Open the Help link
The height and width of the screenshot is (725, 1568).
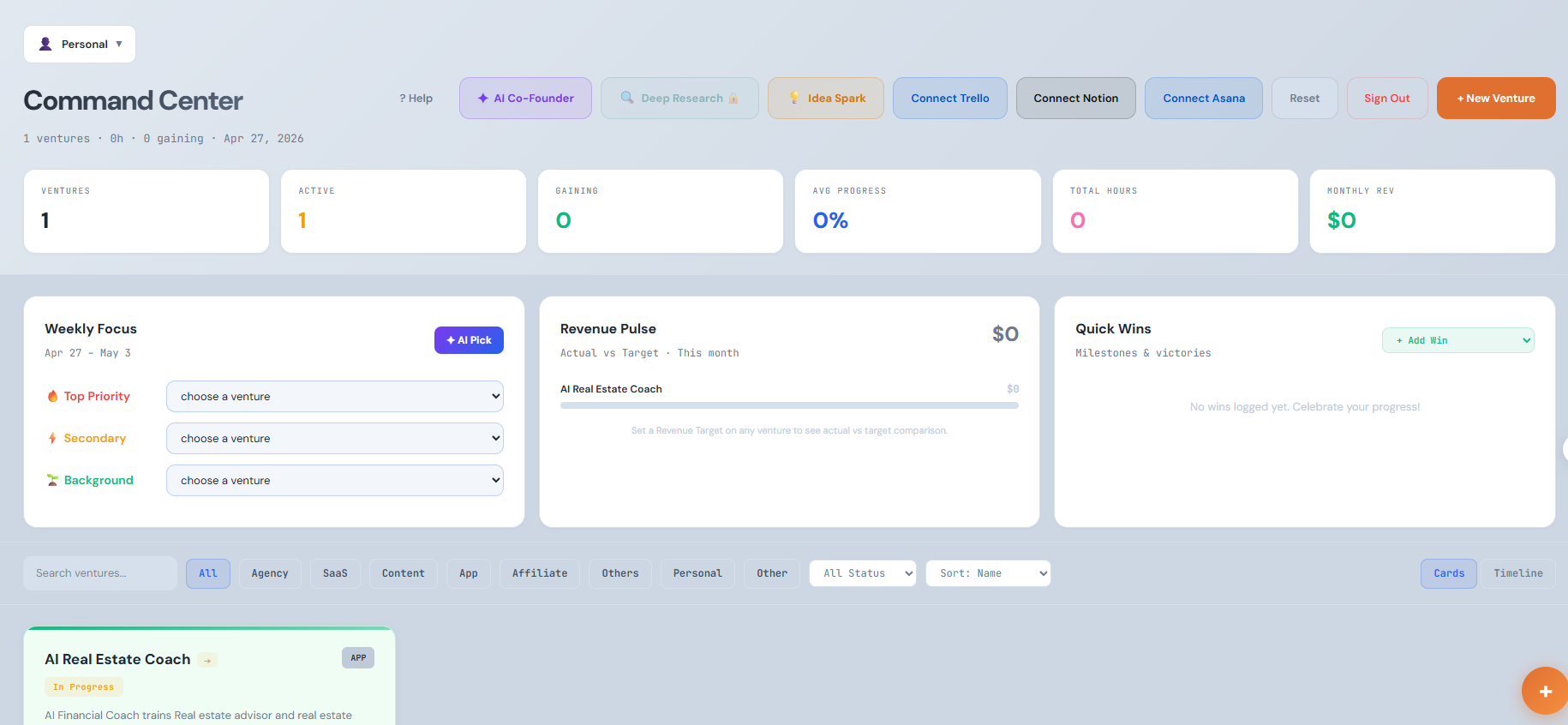(416, 99)
